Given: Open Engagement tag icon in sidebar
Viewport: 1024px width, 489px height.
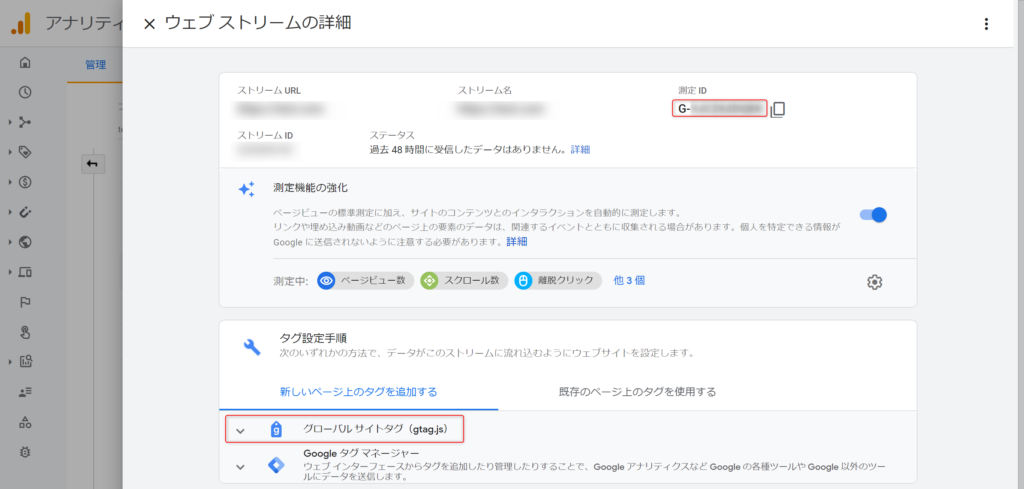Looking at the screenshot, I should [x=25, y=152].
